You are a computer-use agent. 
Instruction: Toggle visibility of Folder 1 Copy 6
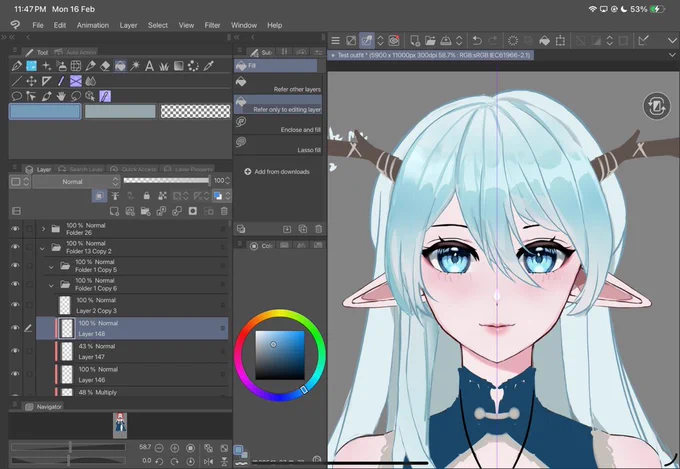coord(15,284)
